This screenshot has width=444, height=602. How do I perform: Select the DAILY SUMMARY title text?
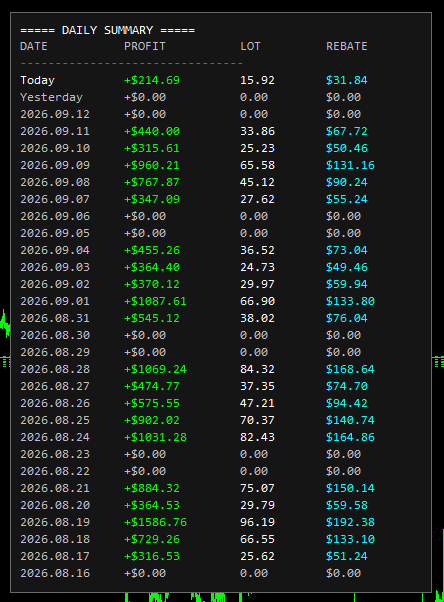tap(108, 30)
